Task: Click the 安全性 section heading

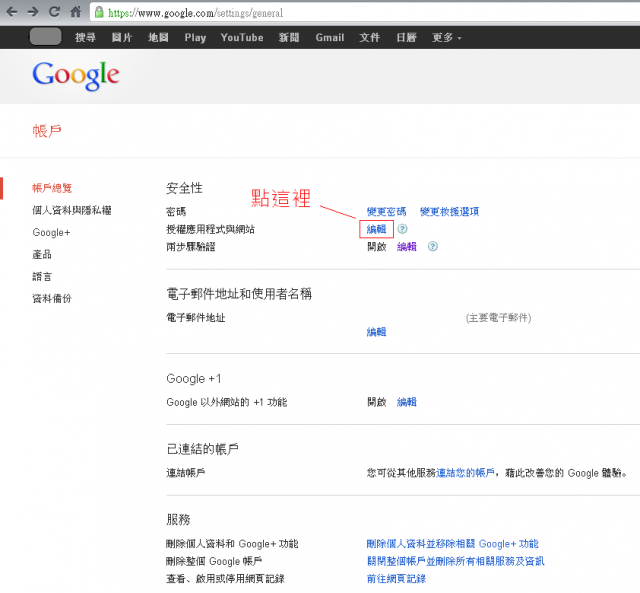Action: (x=184, y=188)
